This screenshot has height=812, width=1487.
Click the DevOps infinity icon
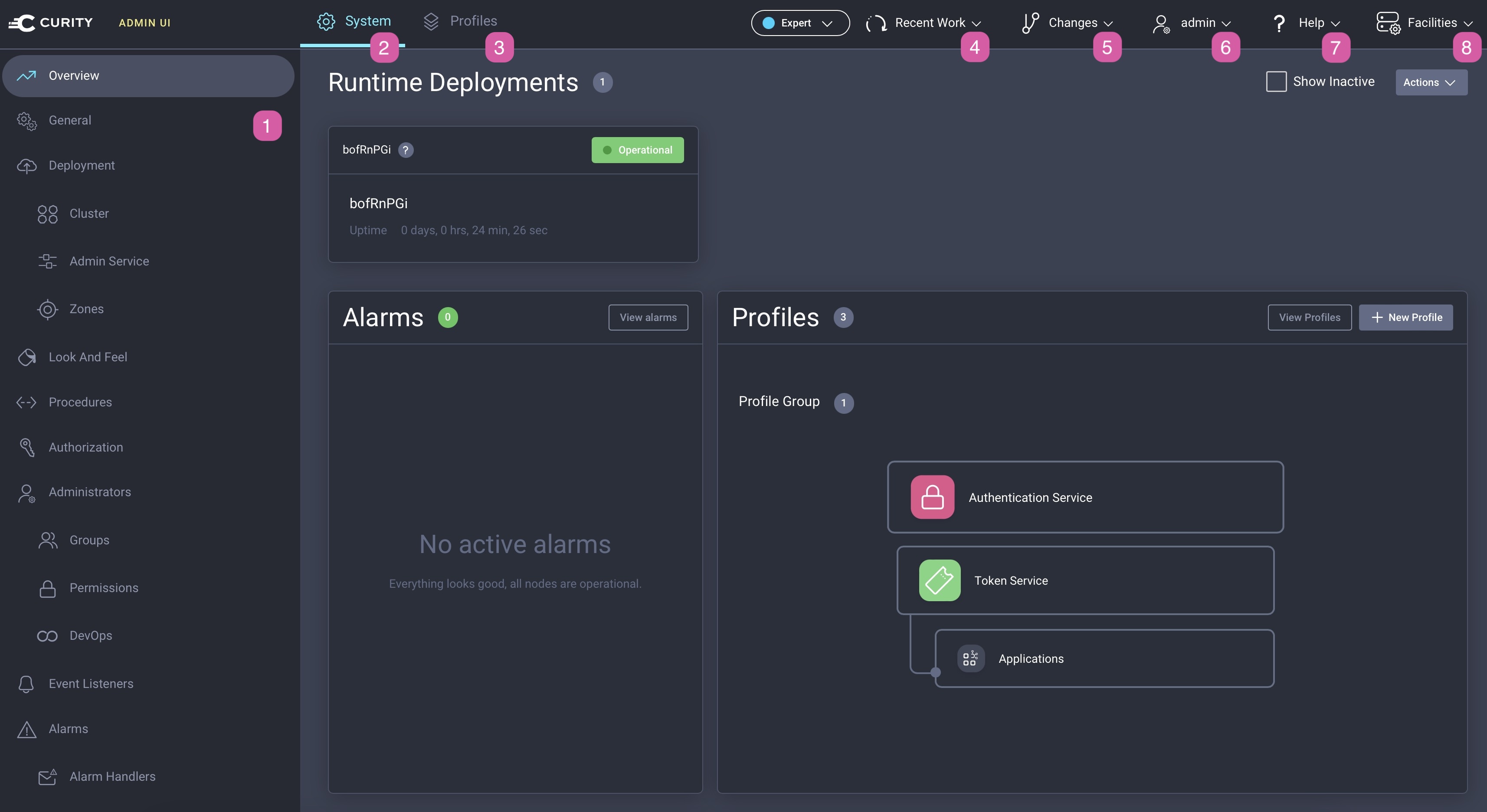tap(47, 636)
